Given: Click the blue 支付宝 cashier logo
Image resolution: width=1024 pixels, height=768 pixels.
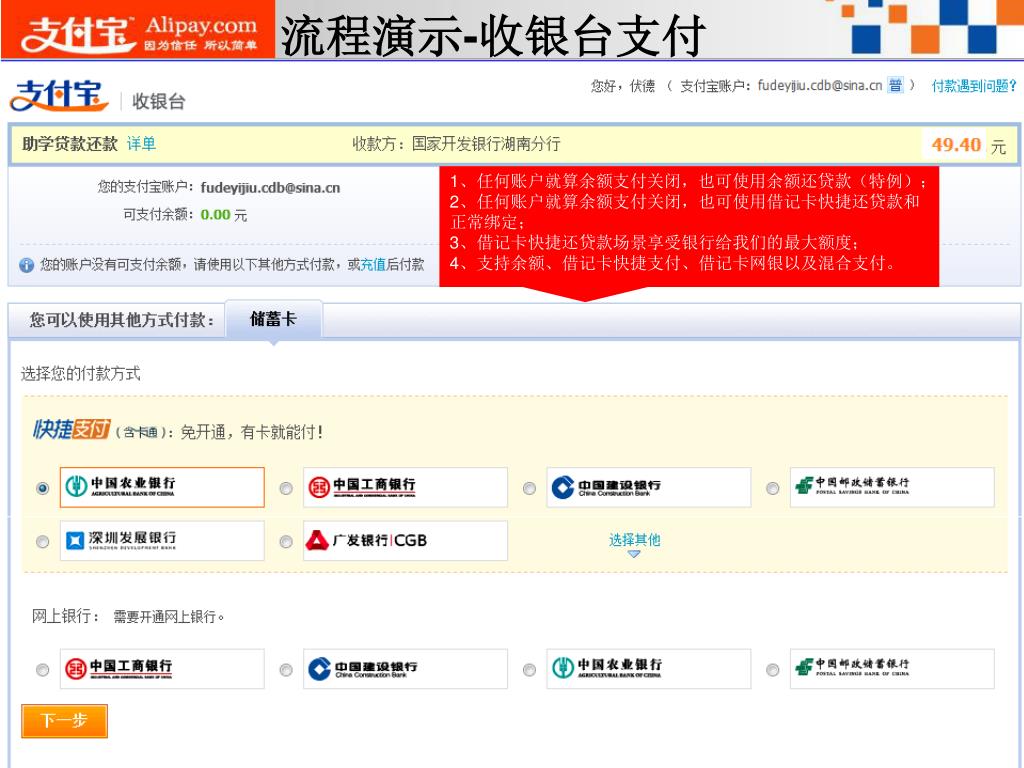Looking at the screenshot, I should tap(59, 95).
